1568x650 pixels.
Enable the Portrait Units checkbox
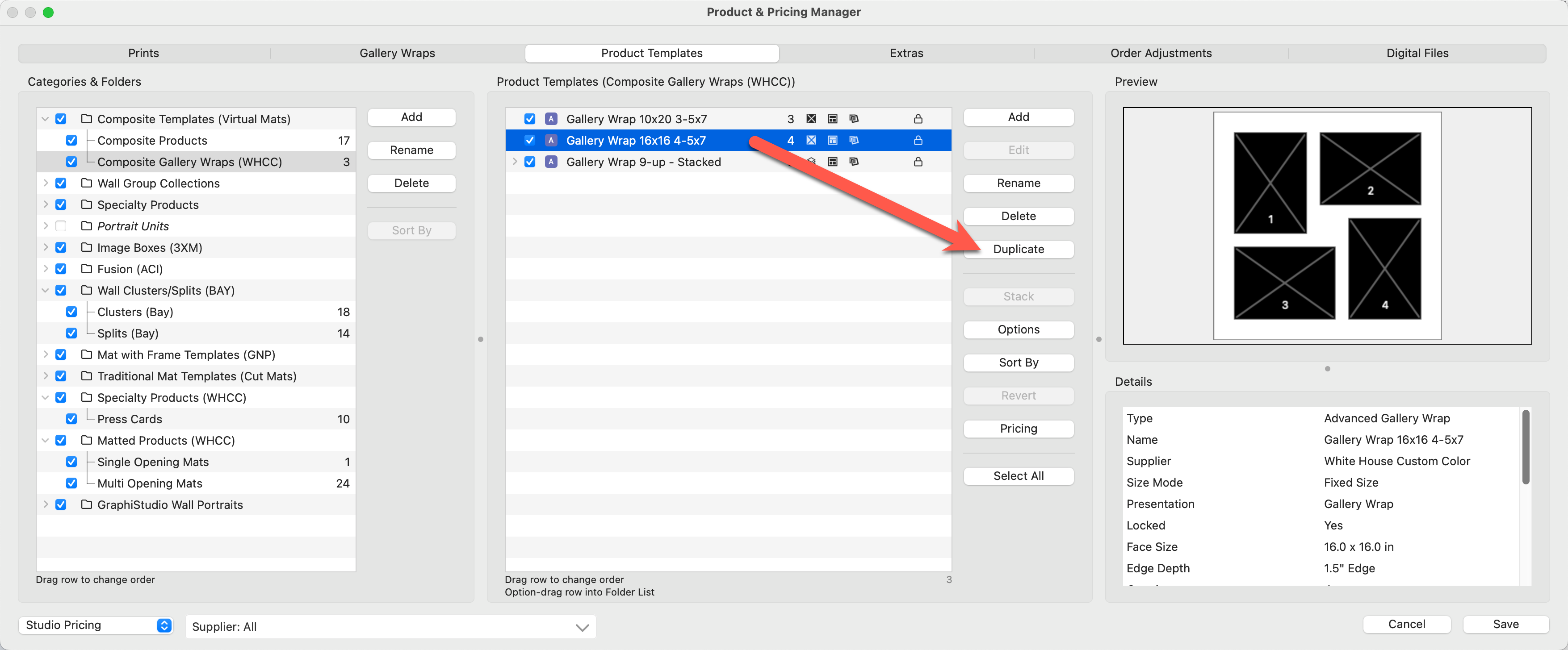pos(61,226)
